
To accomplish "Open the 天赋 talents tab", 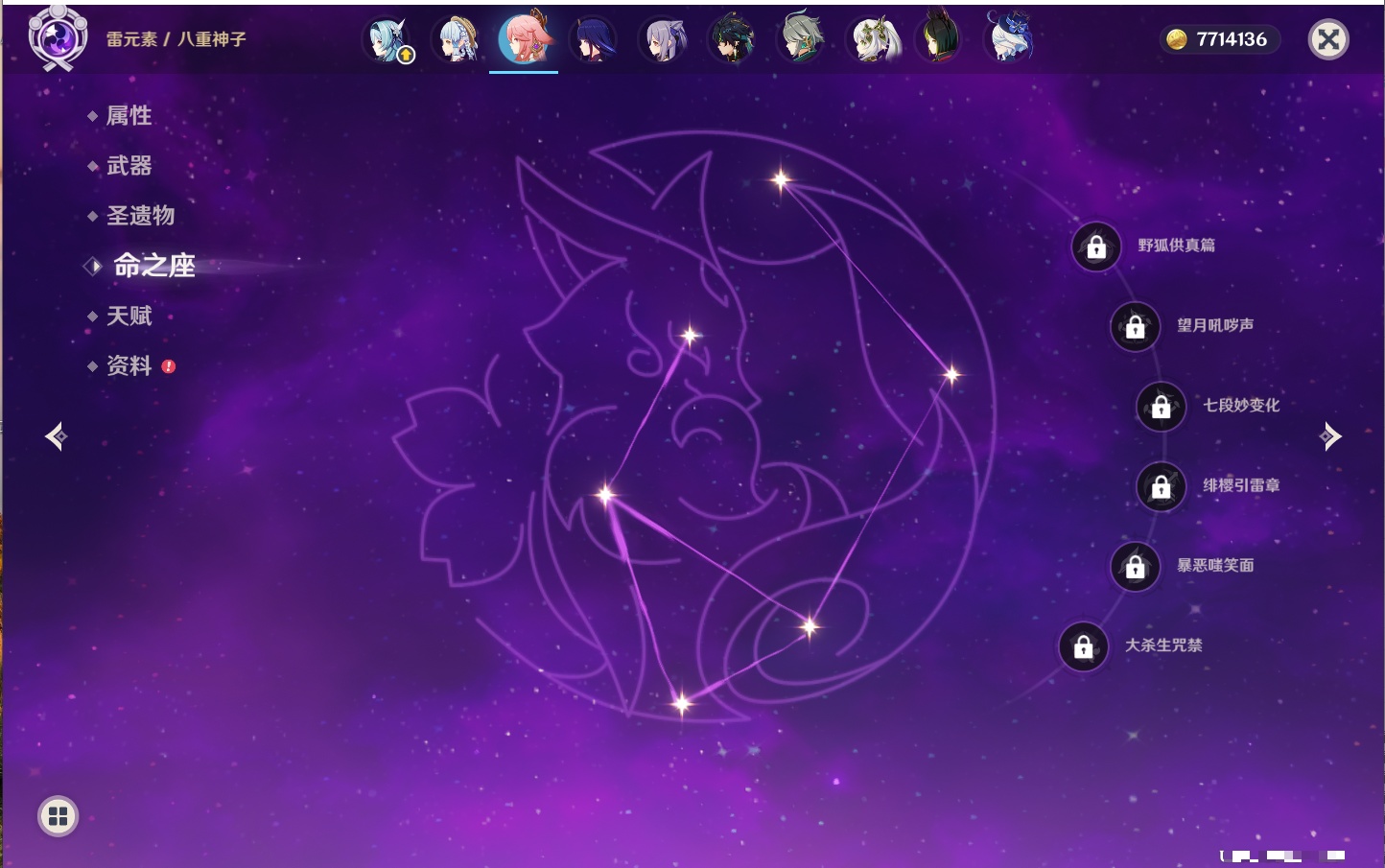I will pos(129,316).
